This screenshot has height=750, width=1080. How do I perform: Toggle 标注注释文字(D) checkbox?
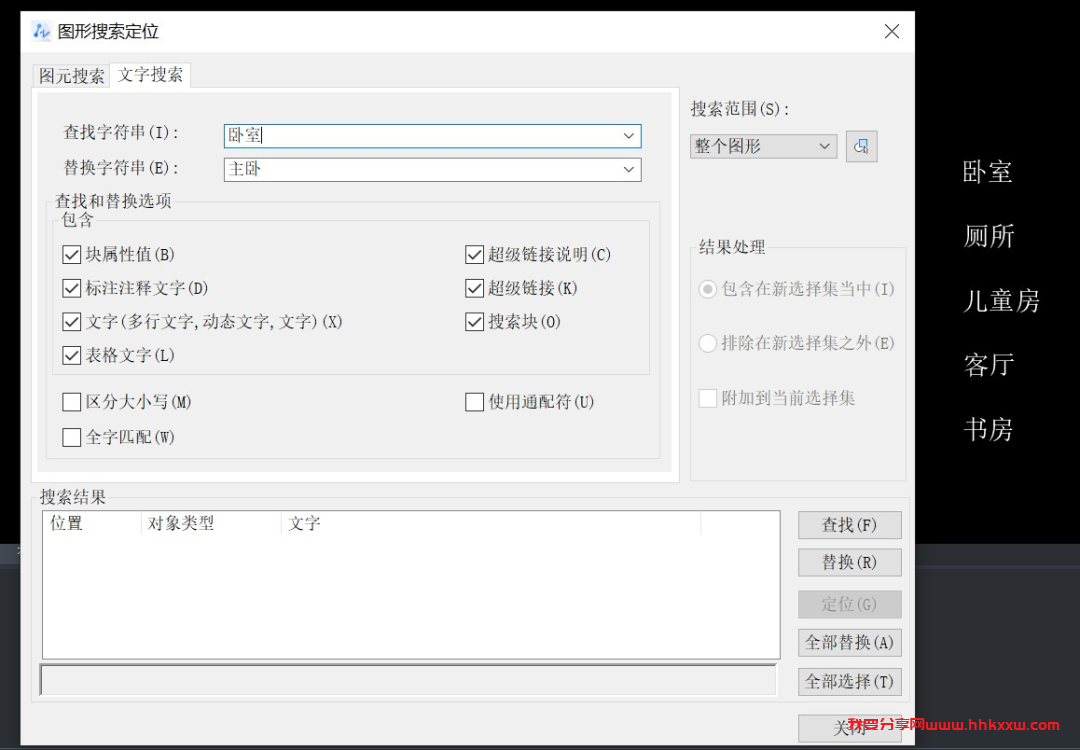[x=72, y=289]
